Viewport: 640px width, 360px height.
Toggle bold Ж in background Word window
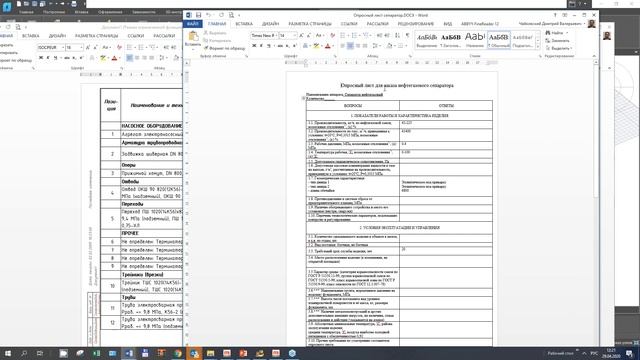[x=41, y=58]
